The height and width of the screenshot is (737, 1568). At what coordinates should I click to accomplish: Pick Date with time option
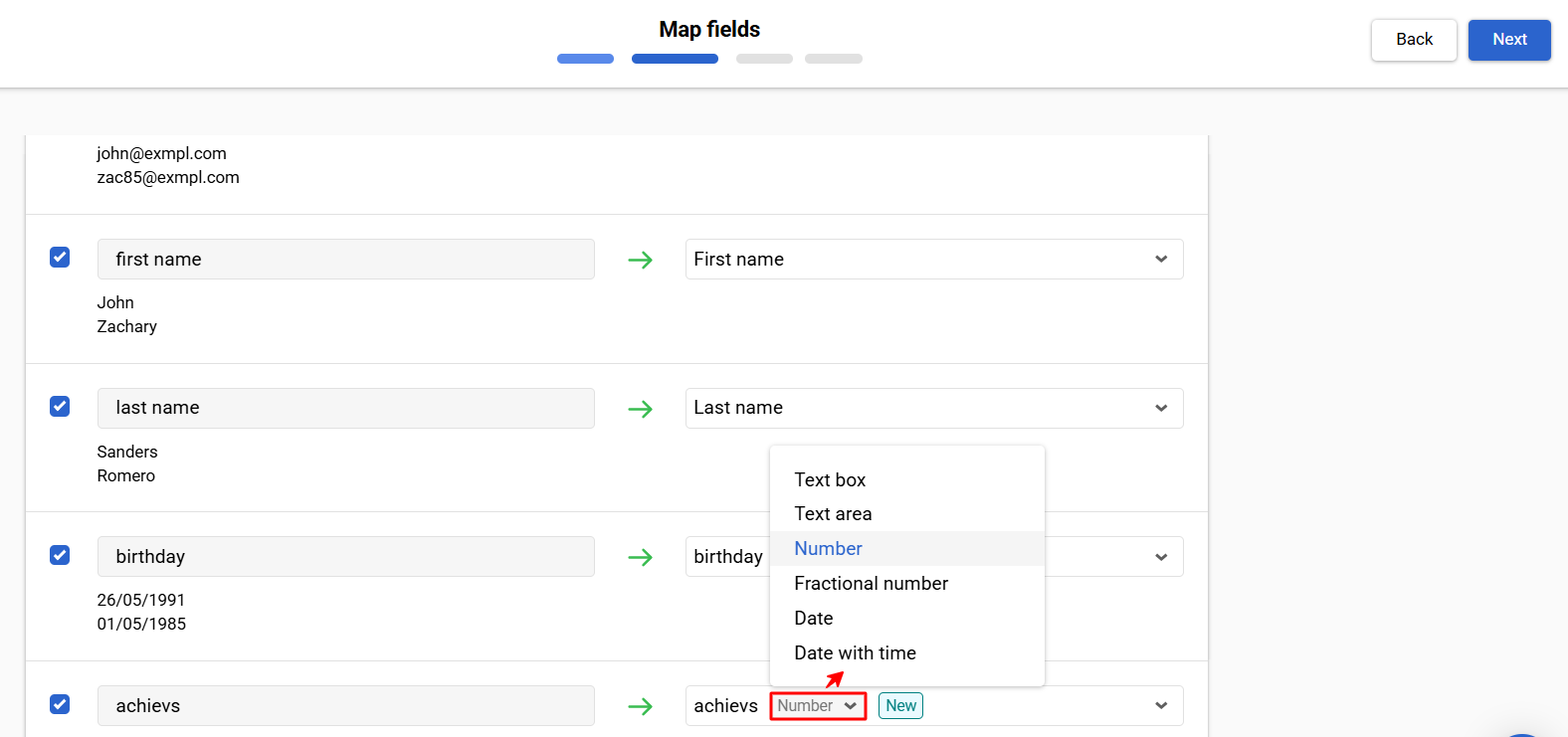click(907, 652)
